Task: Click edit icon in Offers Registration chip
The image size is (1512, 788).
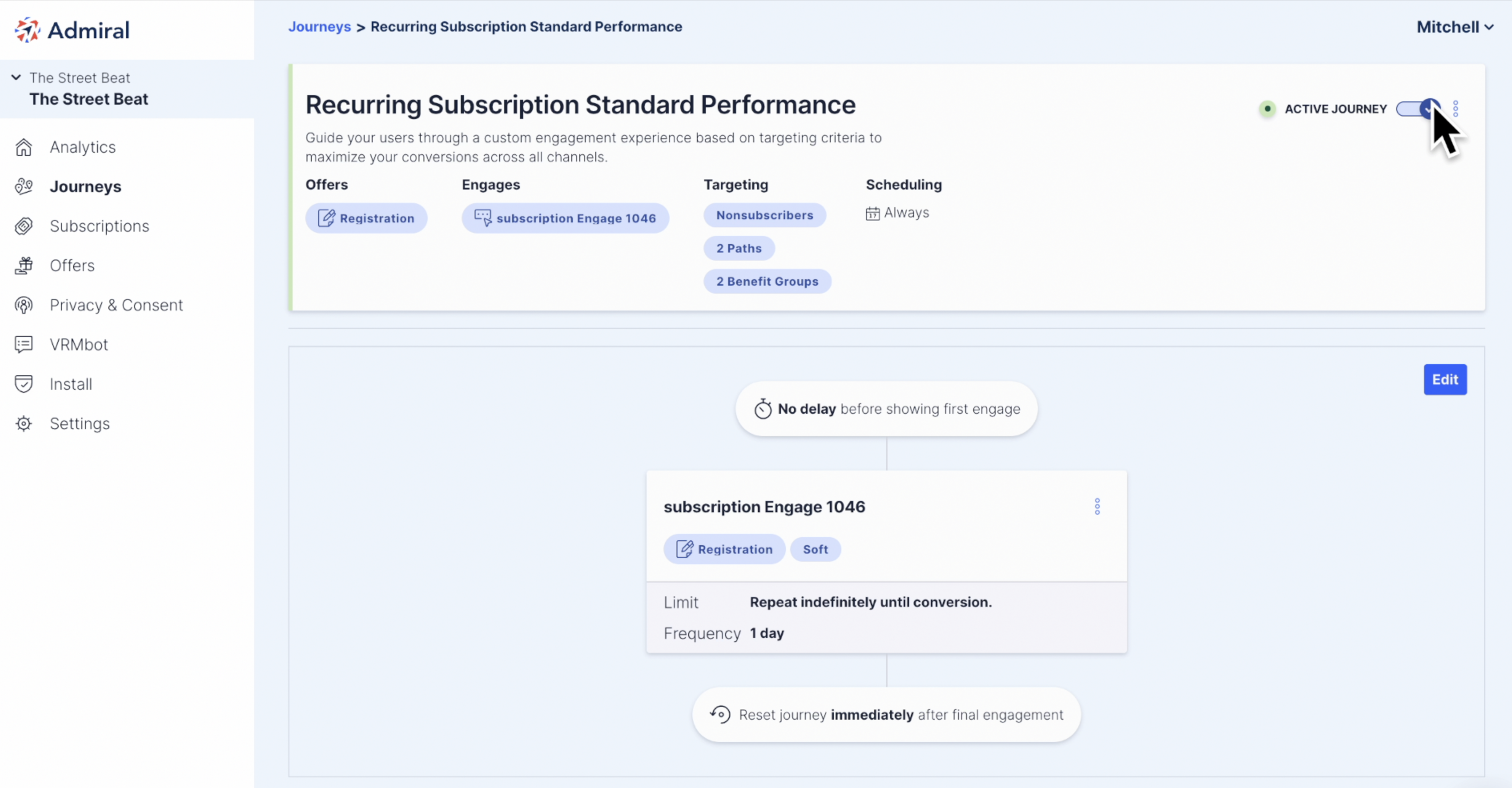Action: pyautogui.click(x=326, y=218)
